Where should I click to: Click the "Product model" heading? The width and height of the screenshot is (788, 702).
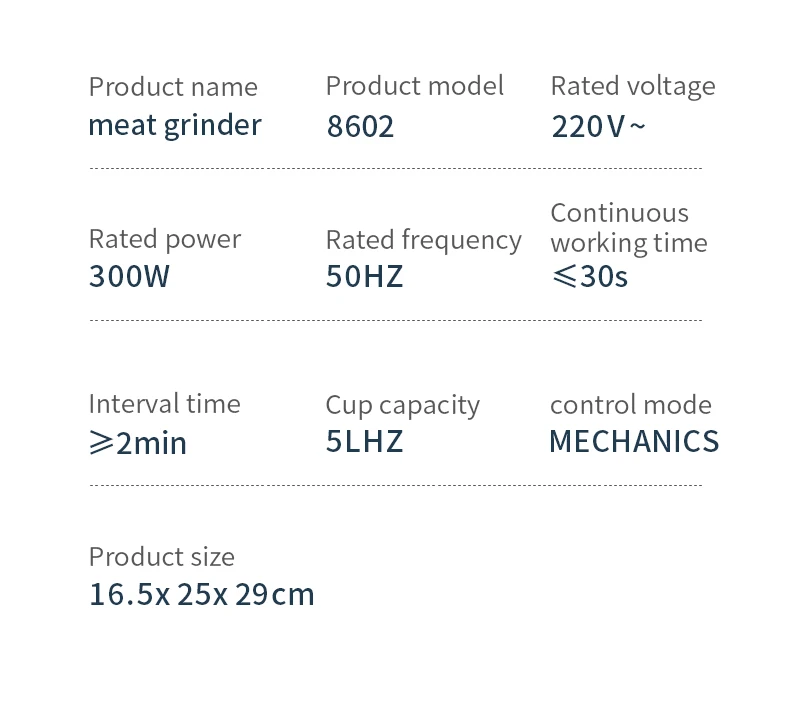pyautogui.click(x=414, y=86)
